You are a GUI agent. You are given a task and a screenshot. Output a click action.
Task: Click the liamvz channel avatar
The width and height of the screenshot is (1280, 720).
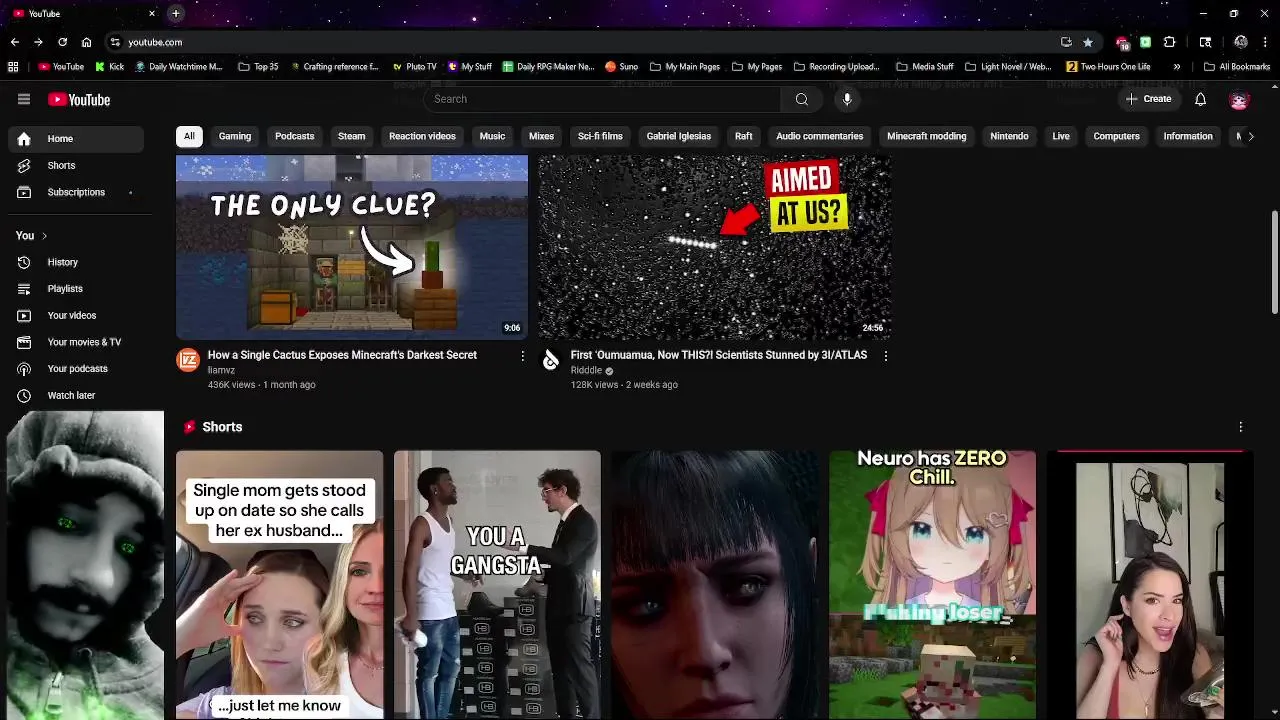pyautogui.click(x=188, y=360)
